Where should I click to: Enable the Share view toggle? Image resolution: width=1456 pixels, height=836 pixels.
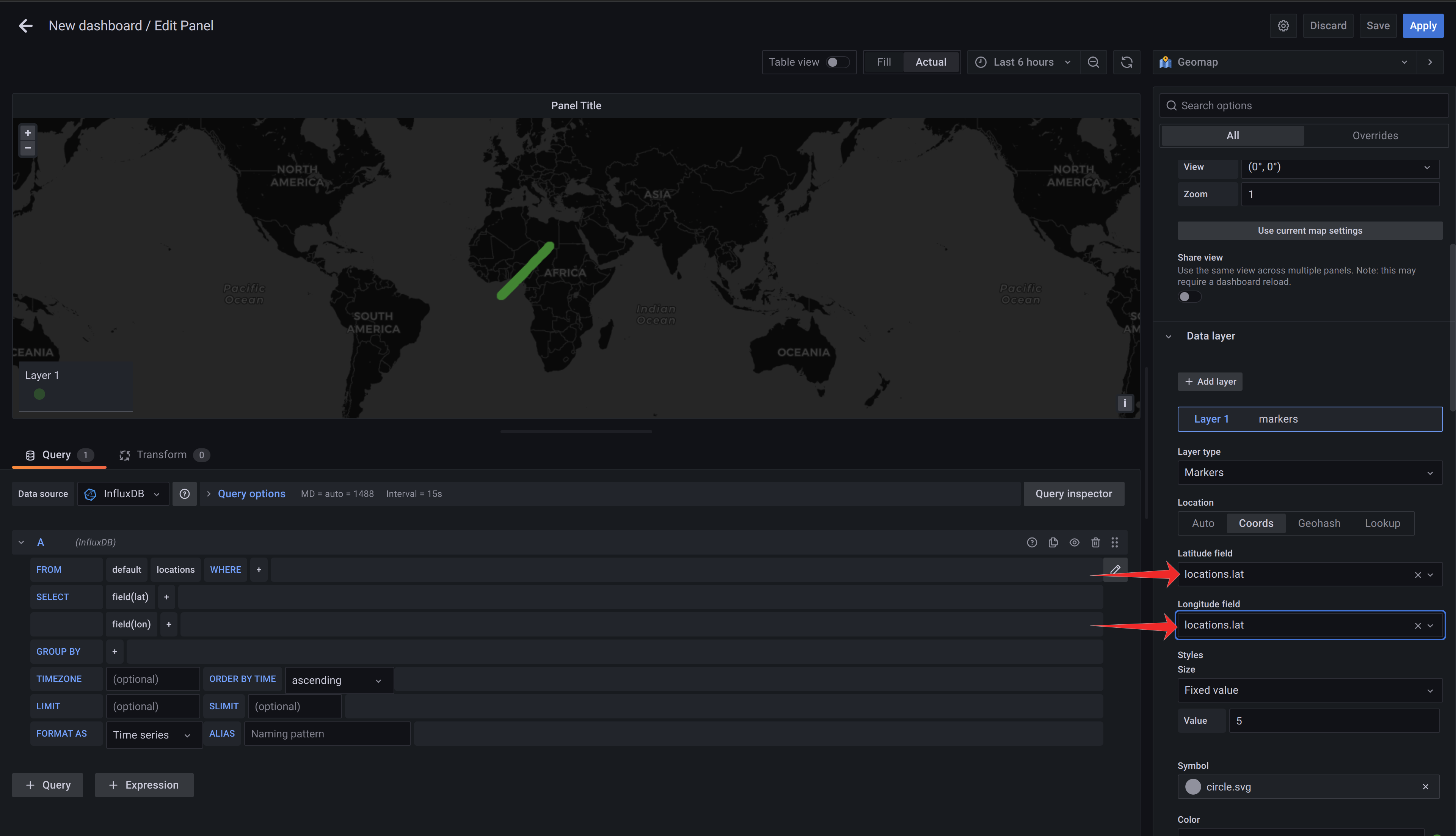click(1189, 296)
